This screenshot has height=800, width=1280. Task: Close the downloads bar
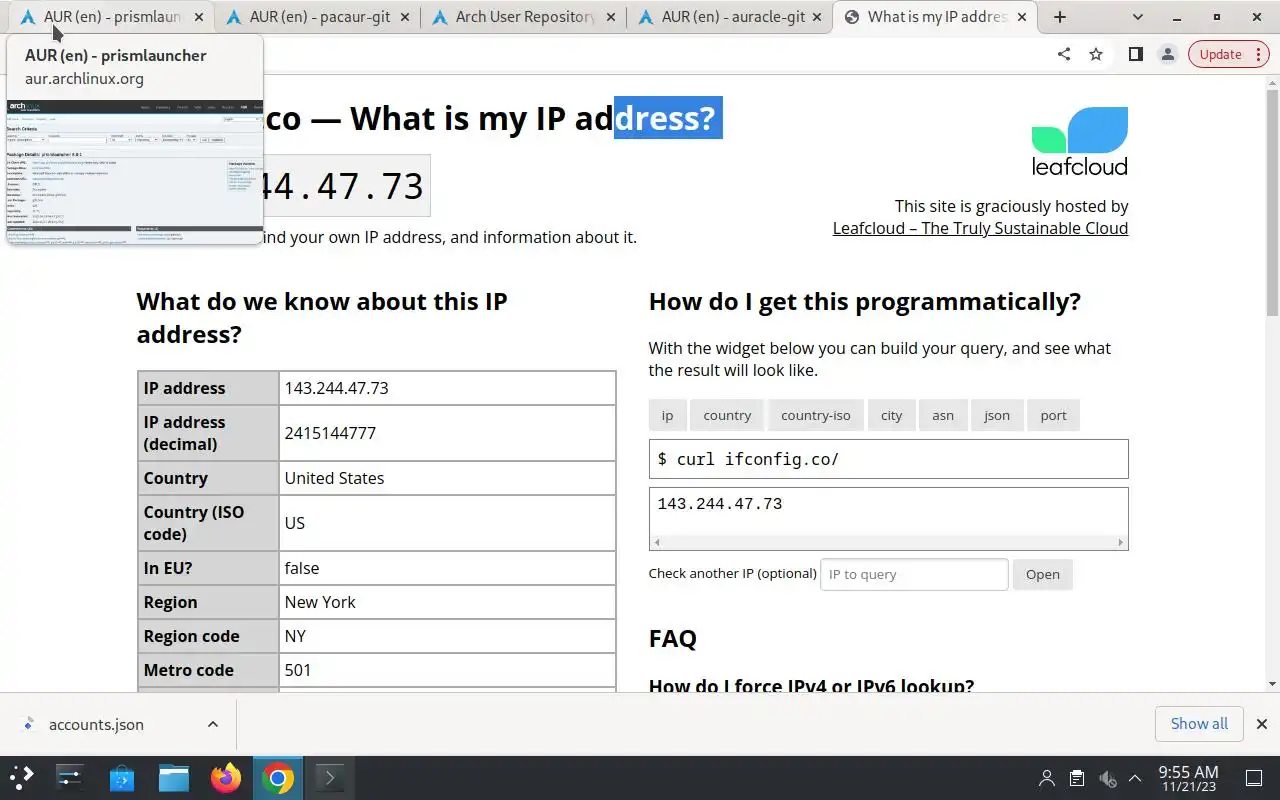pyautogui.click(x=1262, y=724)
